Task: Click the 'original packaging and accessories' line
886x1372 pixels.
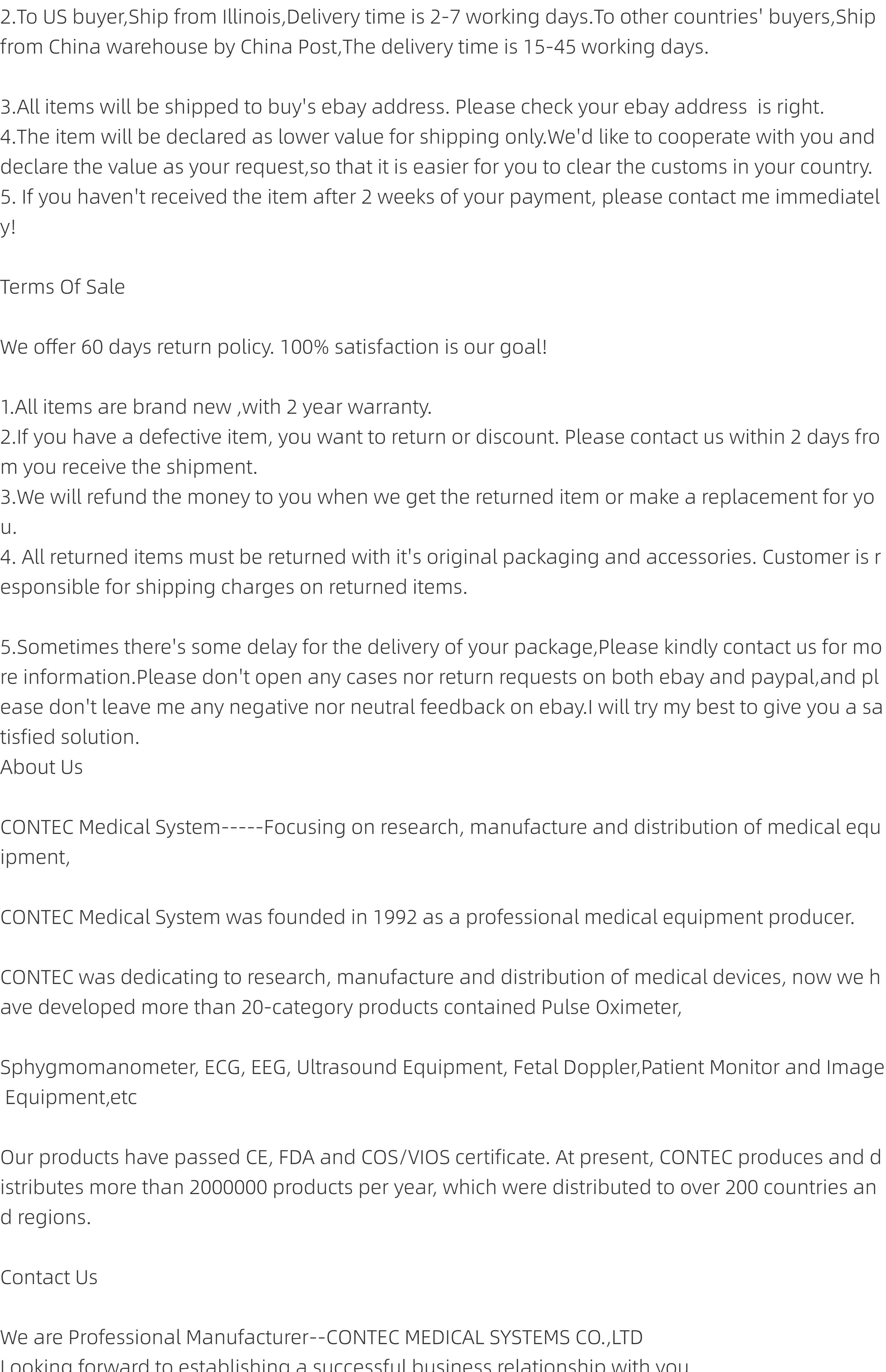Action: (440, 557)
